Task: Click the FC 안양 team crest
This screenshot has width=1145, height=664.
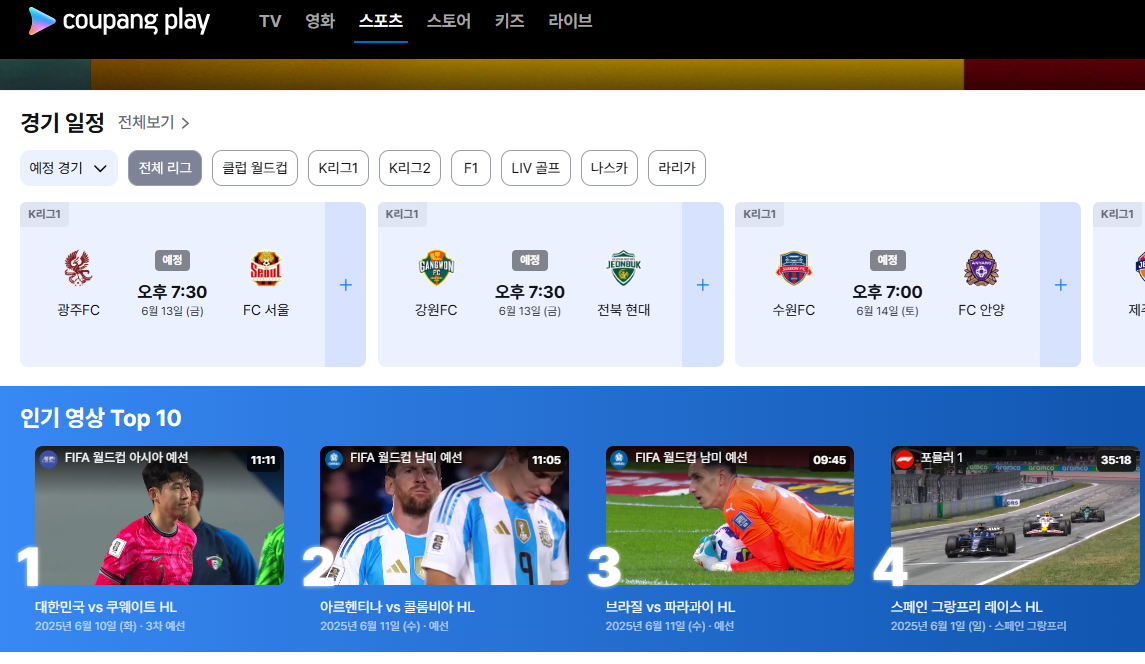Action: pyautogui.click(x=981, y=268)
